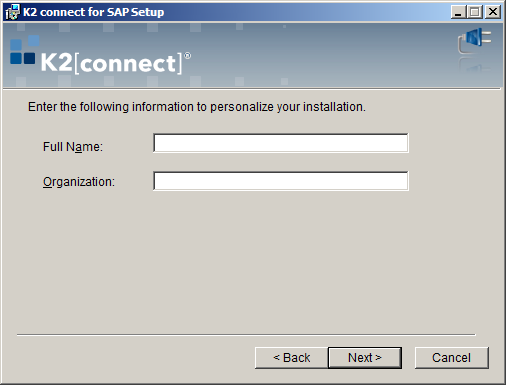The image size is (506, 385).
Task: Focus the Organization text box
Action: pyautogui.click(x=281, y=181)
